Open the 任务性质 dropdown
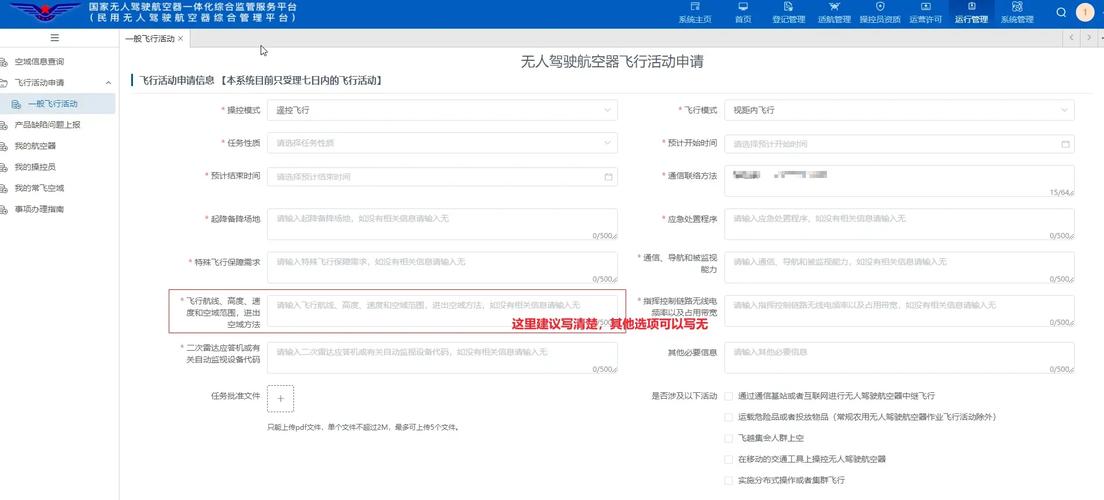Image resolution: width=1104 pixels, height=500 pixels. 442,143
